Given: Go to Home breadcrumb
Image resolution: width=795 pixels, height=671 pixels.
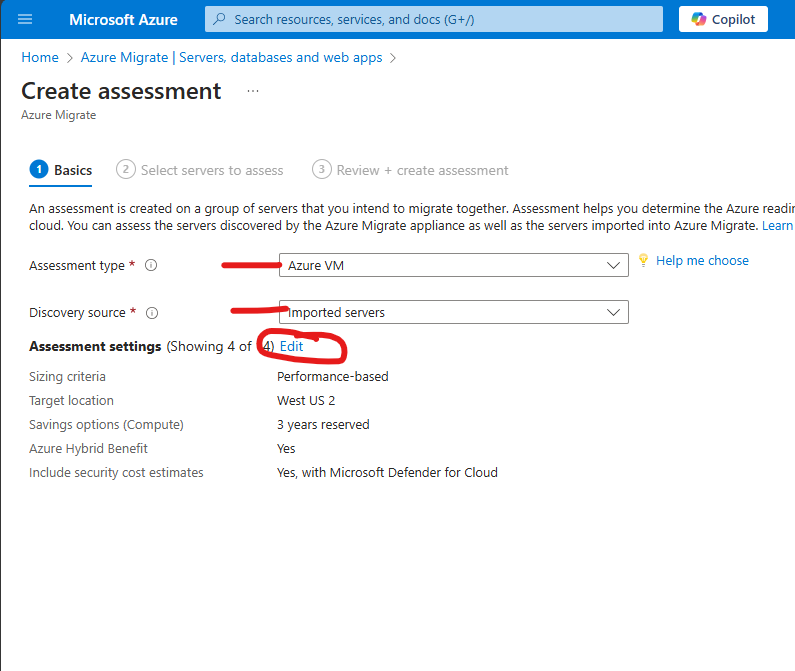Looking at the screenshot, I should 40,57.
